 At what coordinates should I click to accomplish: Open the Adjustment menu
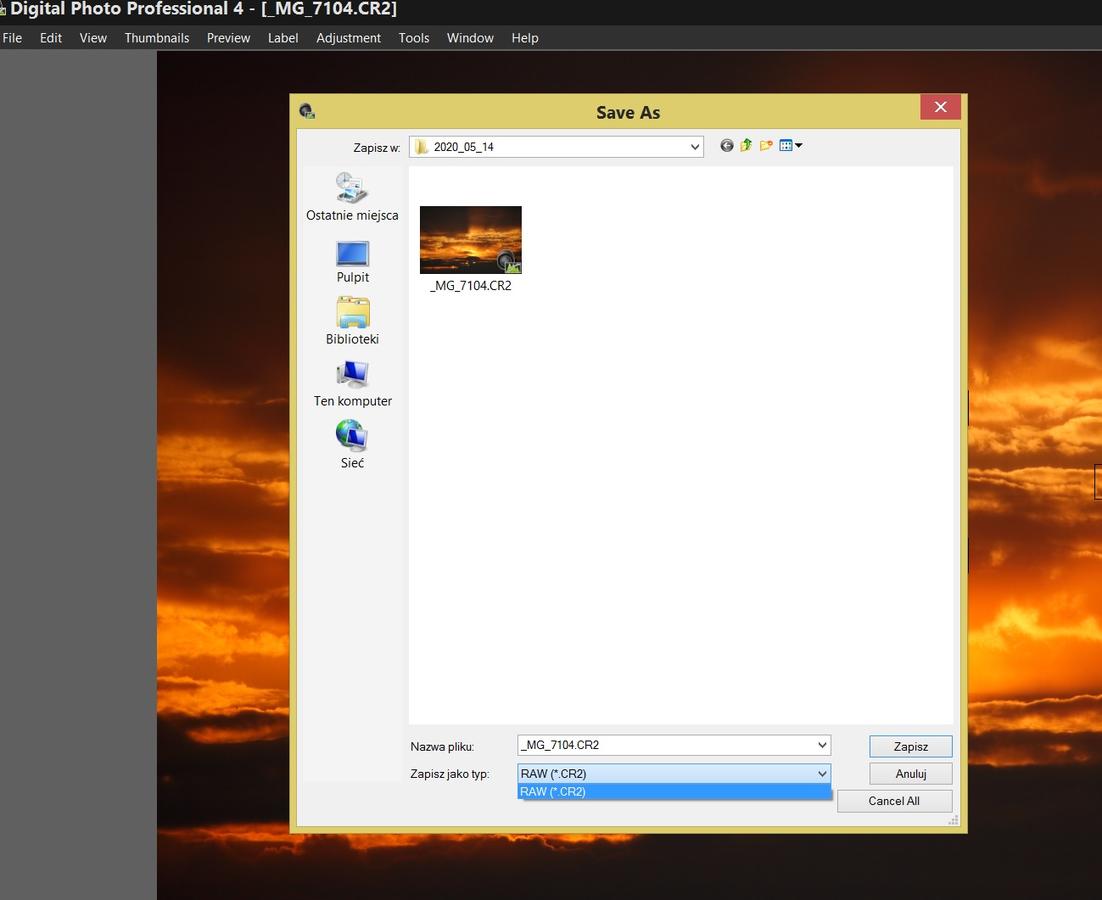(x=348, y=38)
